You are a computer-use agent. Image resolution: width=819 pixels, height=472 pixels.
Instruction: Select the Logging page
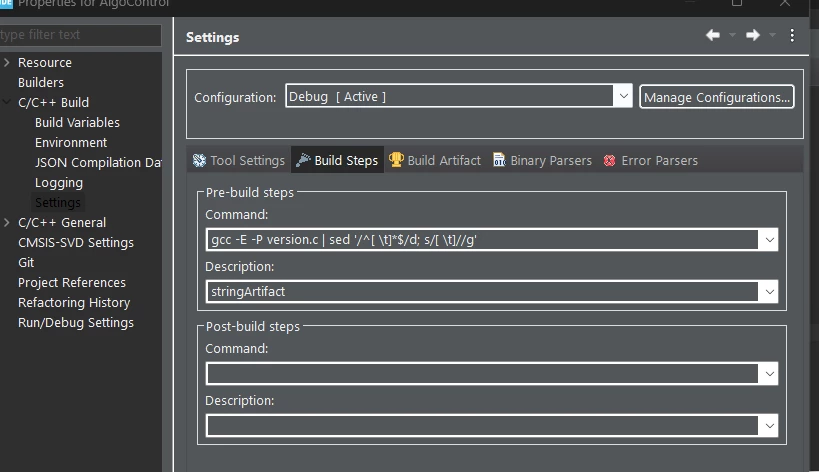[58, 183]
